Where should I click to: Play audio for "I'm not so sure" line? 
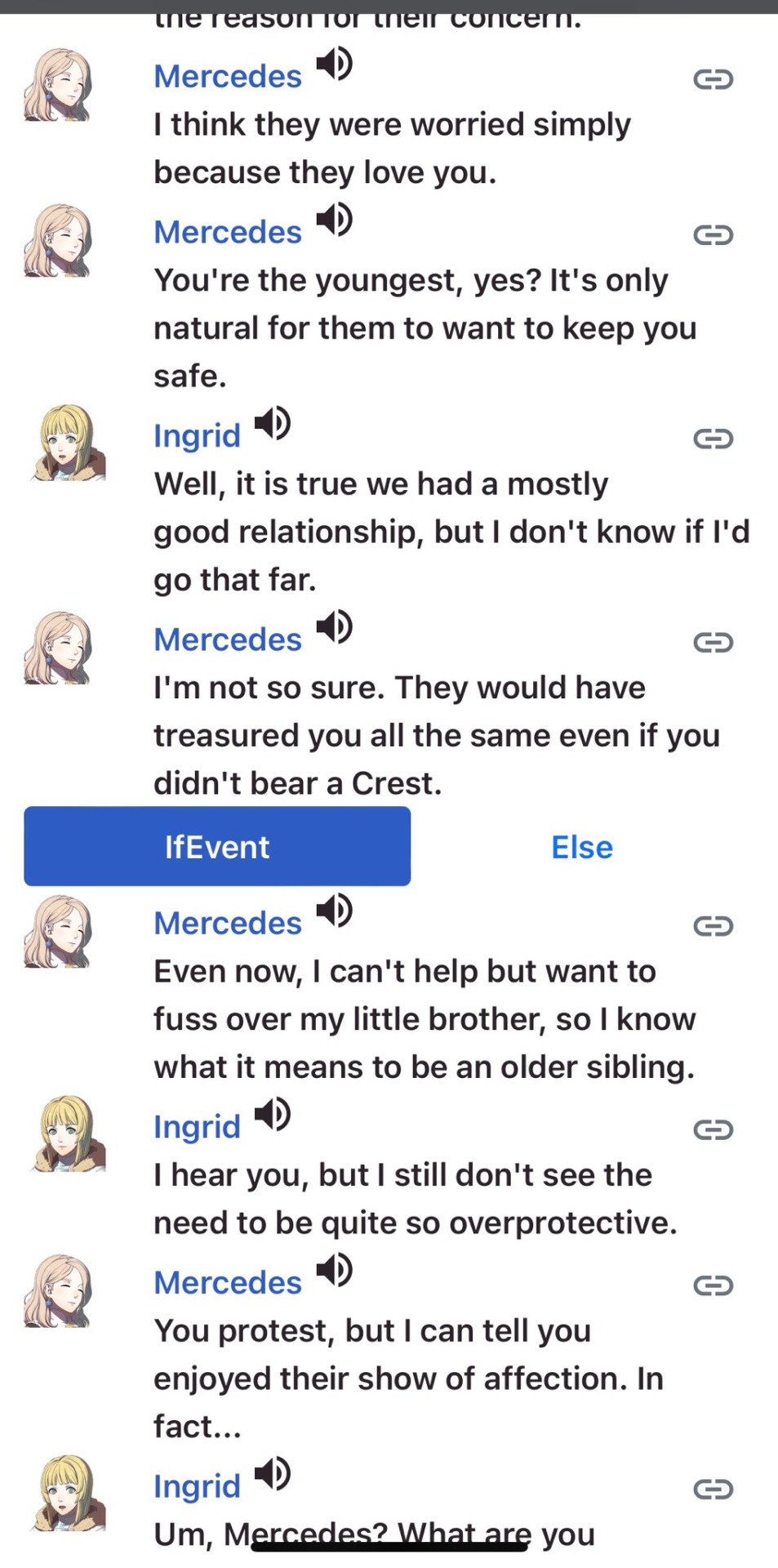tap(334, 627)
